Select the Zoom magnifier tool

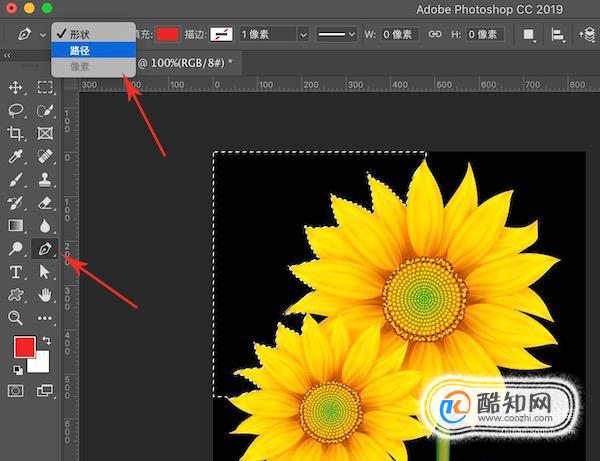pyautogui.click(x=15, y=318)
